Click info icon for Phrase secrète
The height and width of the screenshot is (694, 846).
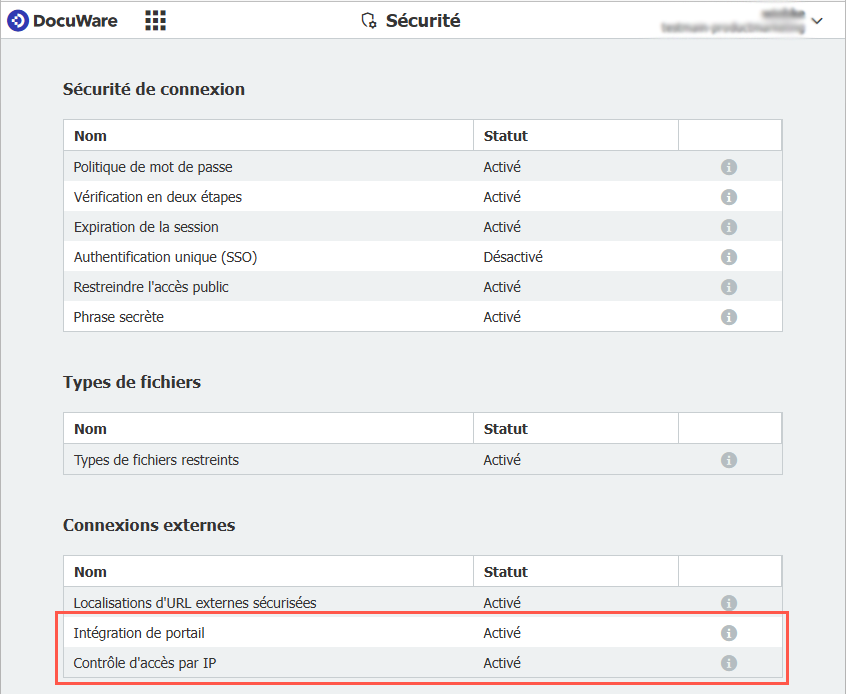pos(729,317)
